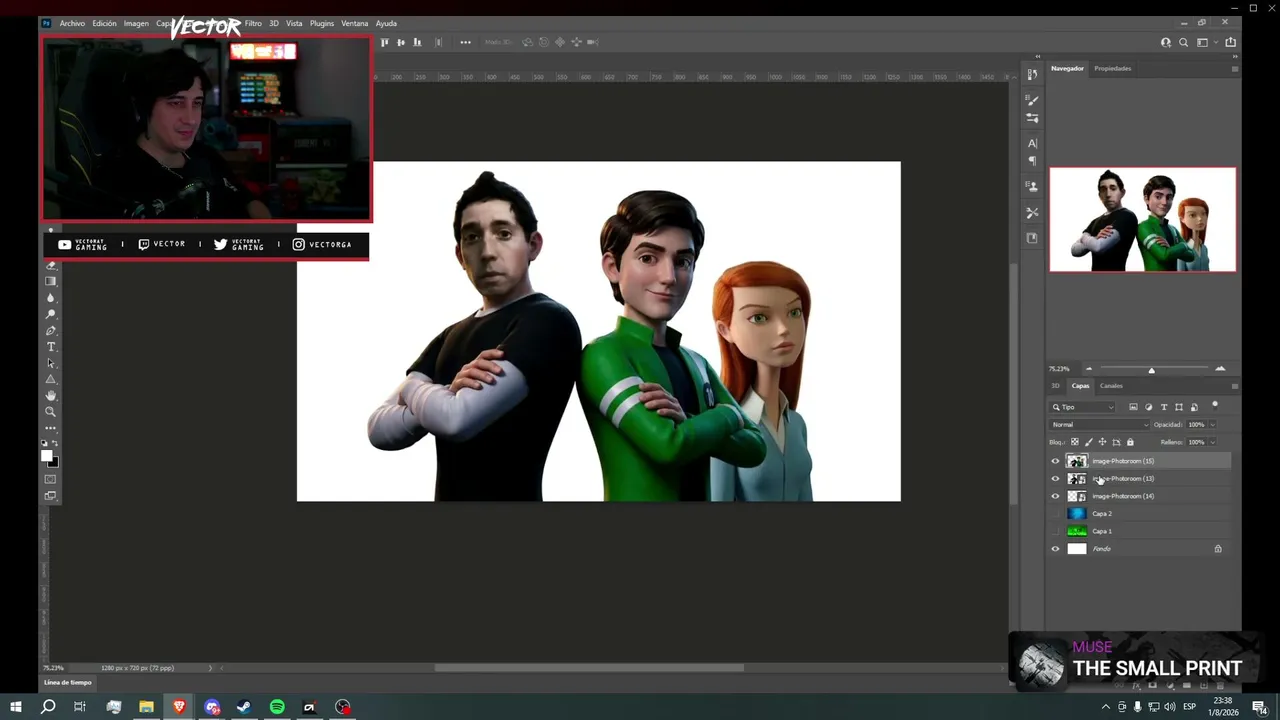Screen dimensions: 1280x720
Task: Open the Línea de tiempo panel tab
Action: pyautogui.click(x=68, y=683)
